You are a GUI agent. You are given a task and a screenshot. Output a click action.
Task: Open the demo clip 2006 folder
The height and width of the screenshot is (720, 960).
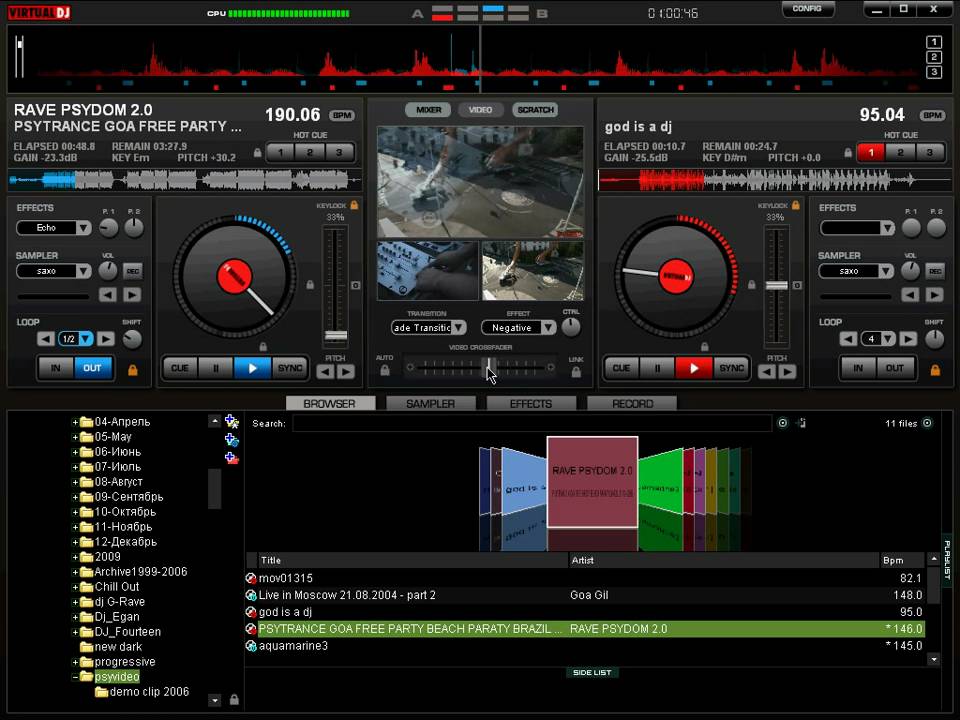142,692
